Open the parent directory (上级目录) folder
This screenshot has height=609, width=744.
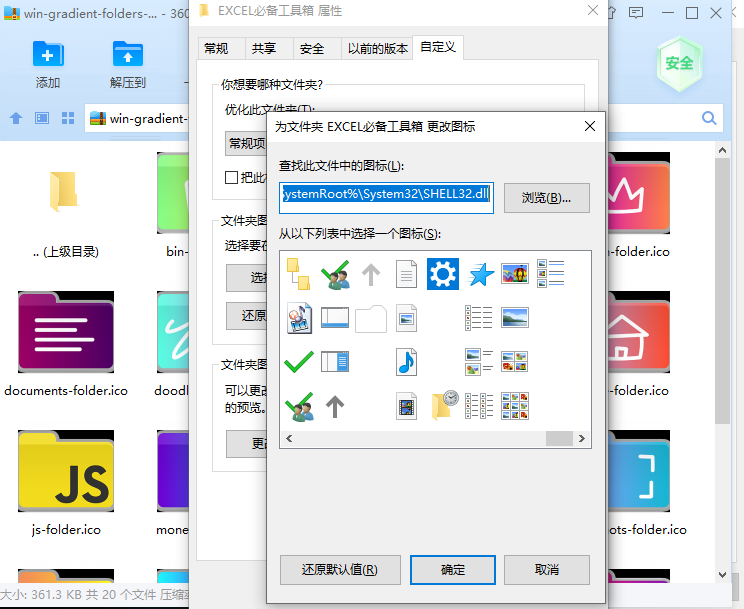point(63,192)
